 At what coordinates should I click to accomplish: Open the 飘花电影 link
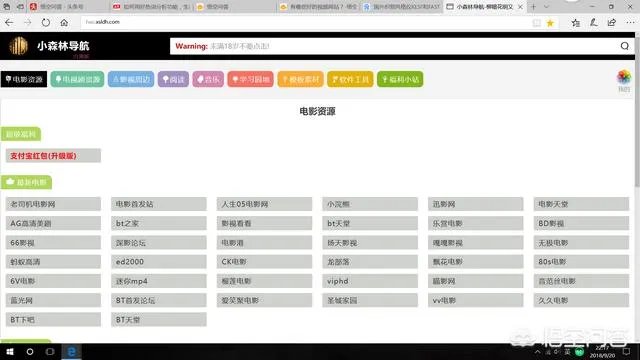click(476, 262)
